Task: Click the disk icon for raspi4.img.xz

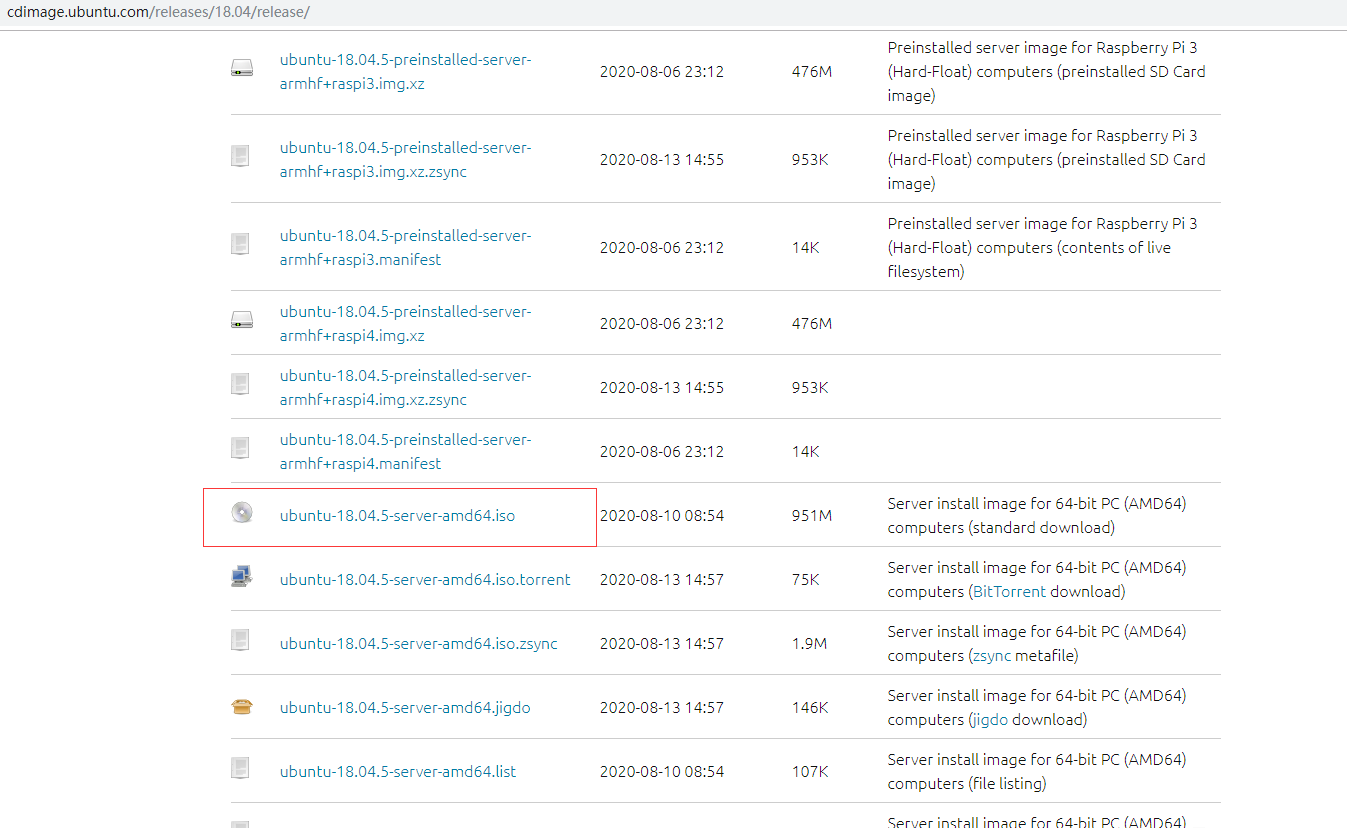Action: [x=242, y=320]
